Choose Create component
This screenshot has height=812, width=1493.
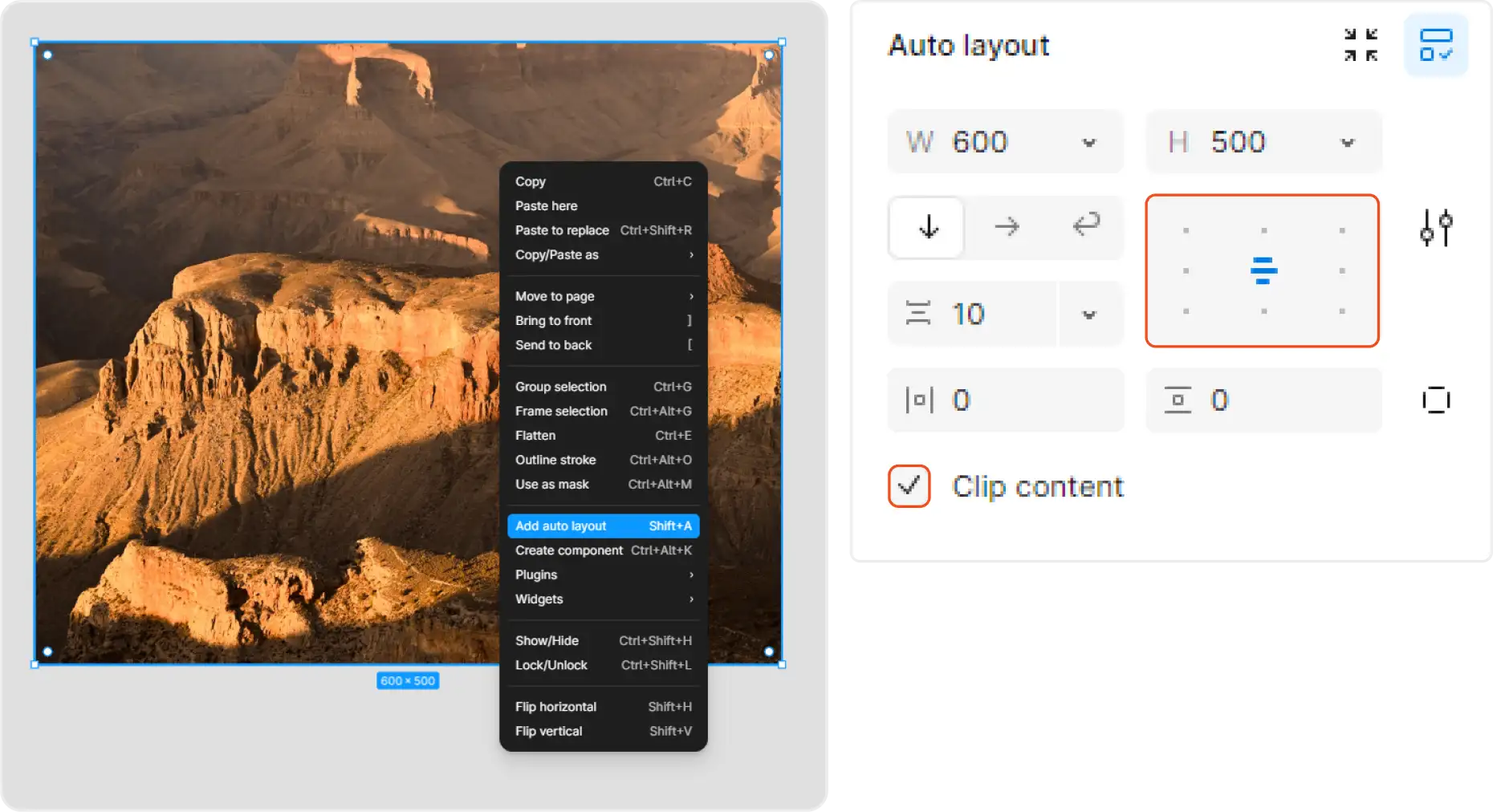[604, 550]
